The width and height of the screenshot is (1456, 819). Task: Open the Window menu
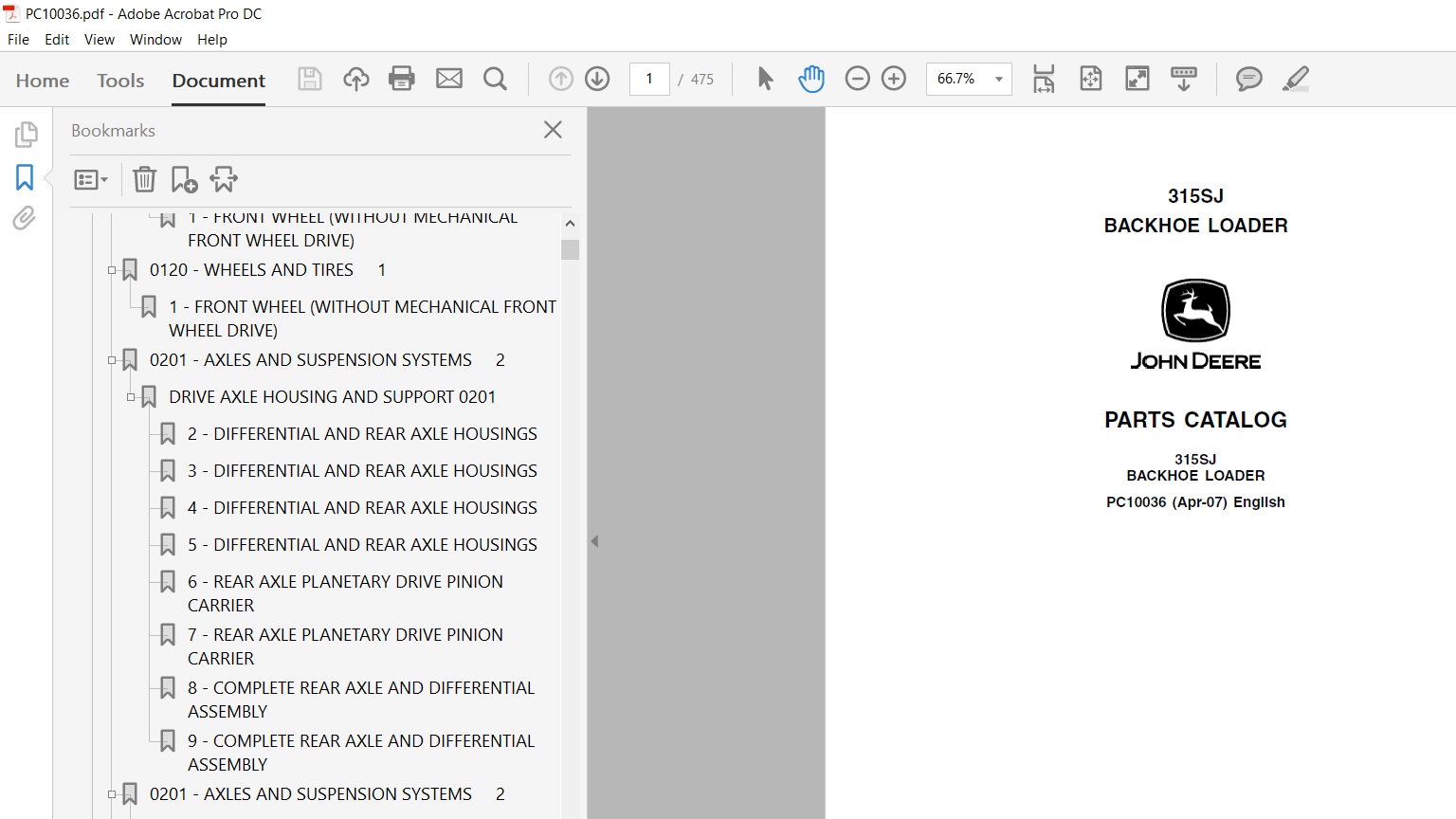[x=155, y=40]
